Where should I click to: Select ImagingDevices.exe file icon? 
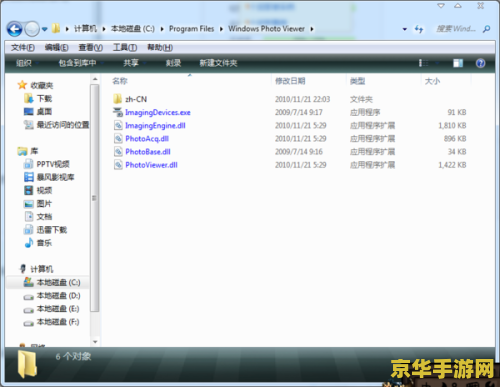click(118, 112)
